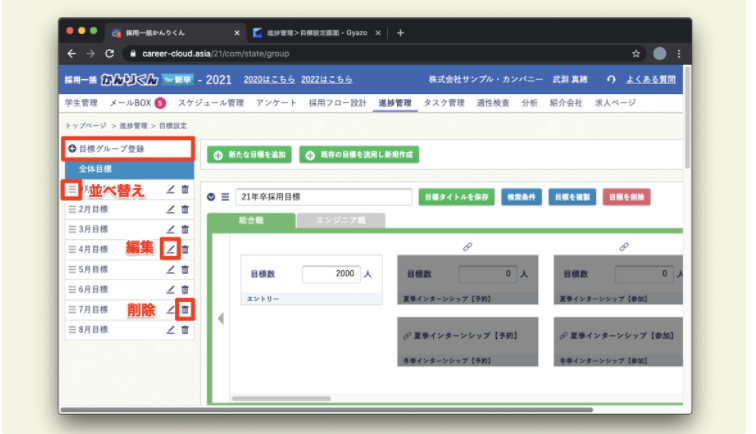Select 全体目標 in the sidebar
This screenshot has height=434, width=756.
(x=129, y=169)
